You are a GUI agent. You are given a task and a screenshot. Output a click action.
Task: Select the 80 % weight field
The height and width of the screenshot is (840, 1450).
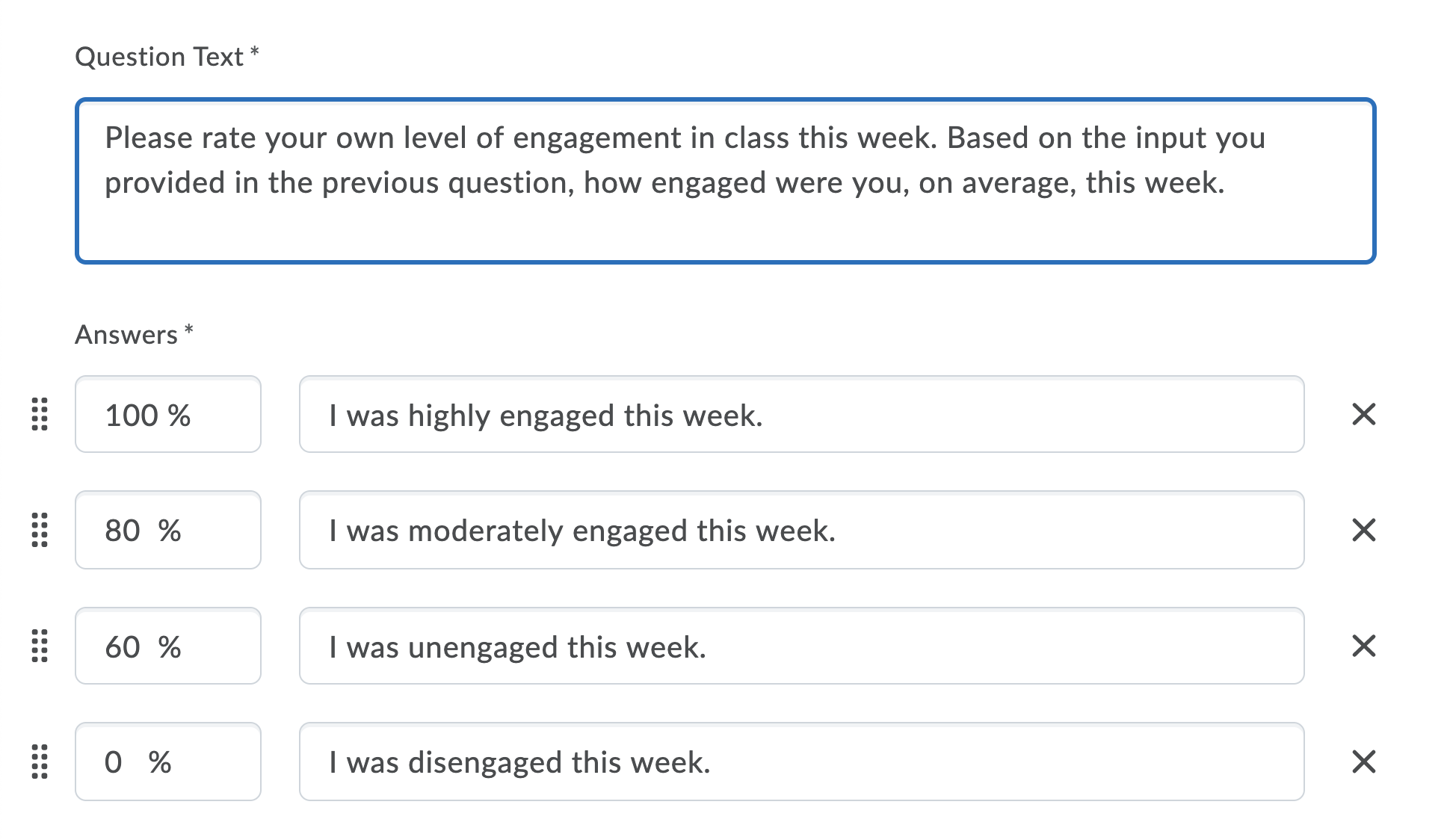click(167, 531)
